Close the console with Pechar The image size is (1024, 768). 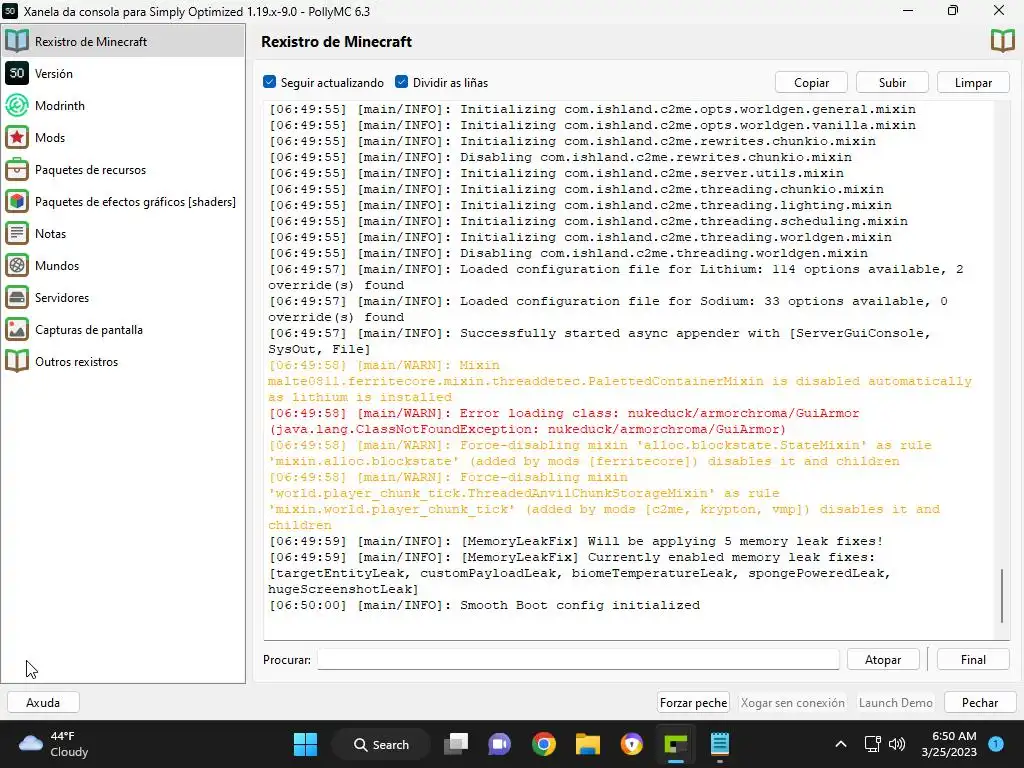(980, 703)
